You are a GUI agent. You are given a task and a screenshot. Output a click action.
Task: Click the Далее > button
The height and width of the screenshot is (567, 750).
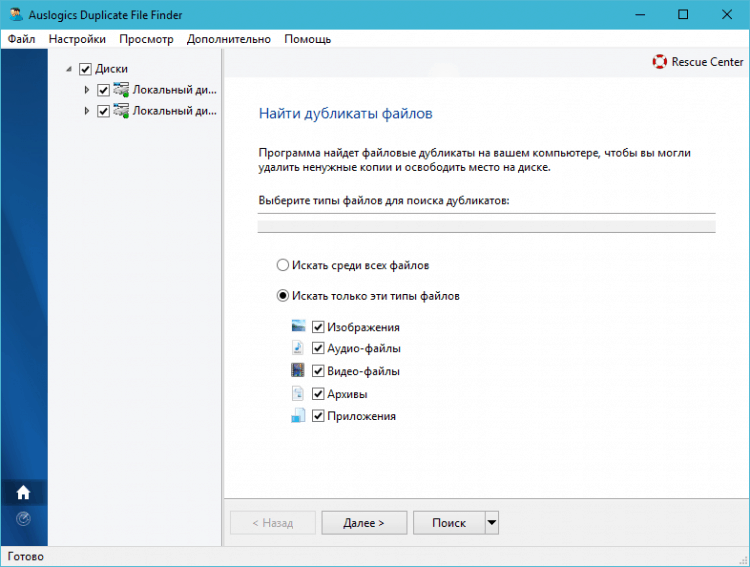click(364, 523)
